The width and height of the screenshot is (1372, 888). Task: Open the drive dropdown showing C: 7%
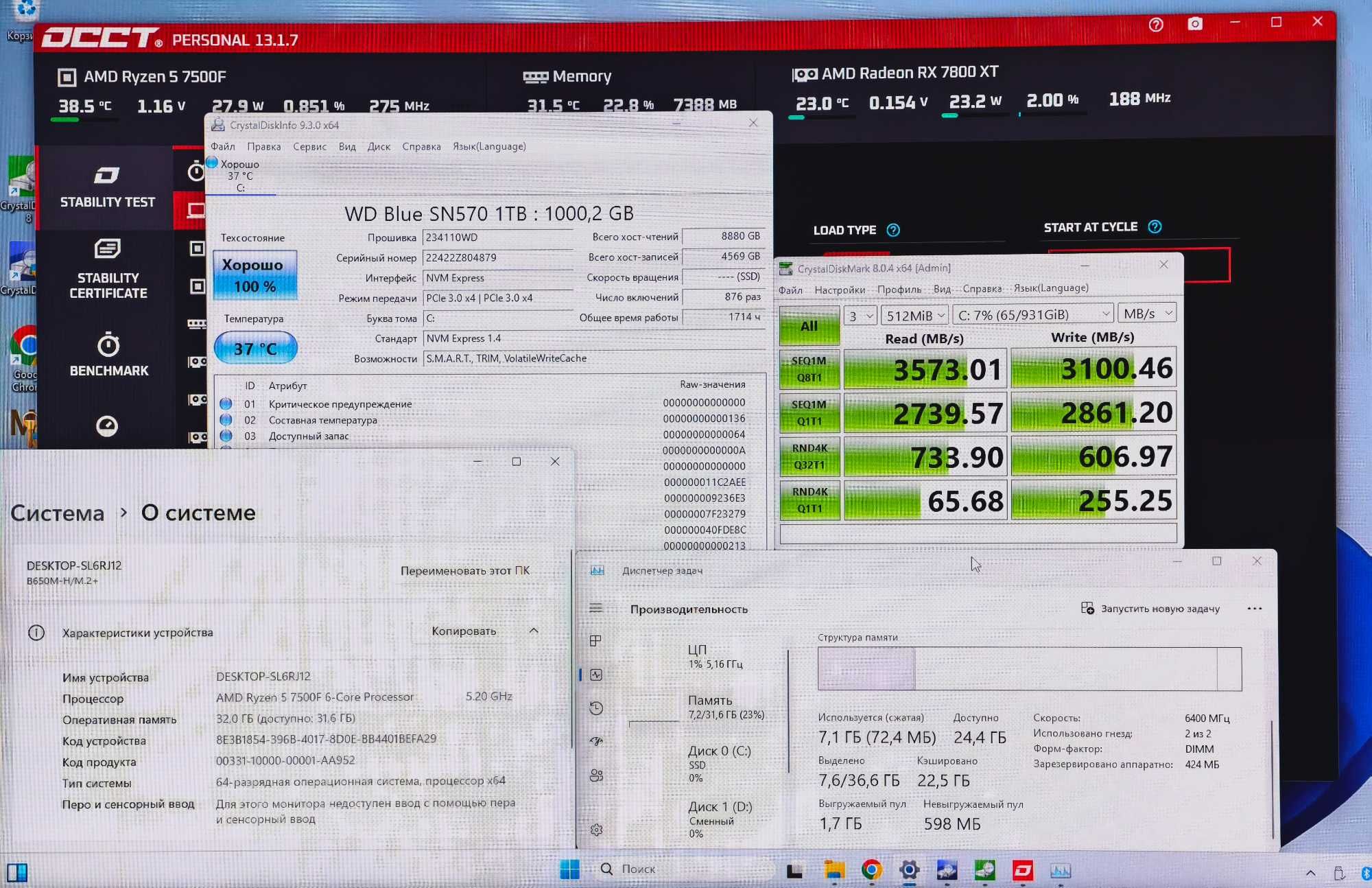pyautogui.click(x=1033, y=314)
